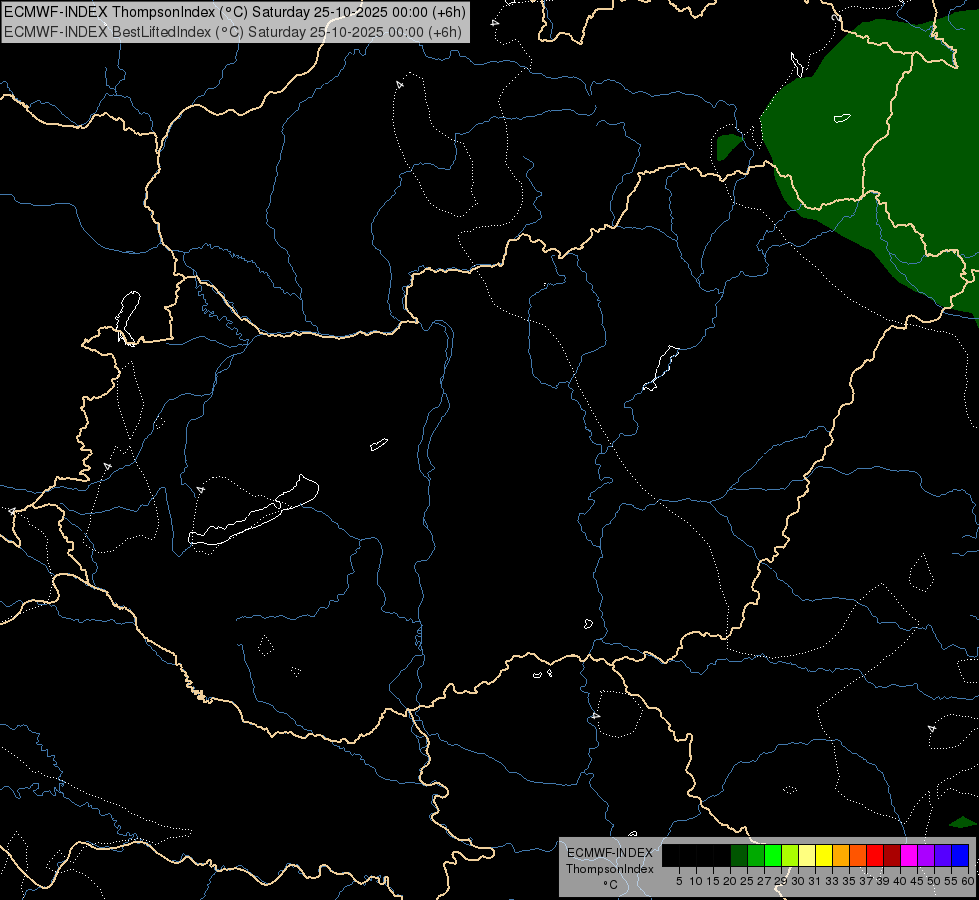Select the magenta 40–45 legend swatch
The height and width of the screenshot is (900, 979).
pyautogui.click(x=909, y=855)
